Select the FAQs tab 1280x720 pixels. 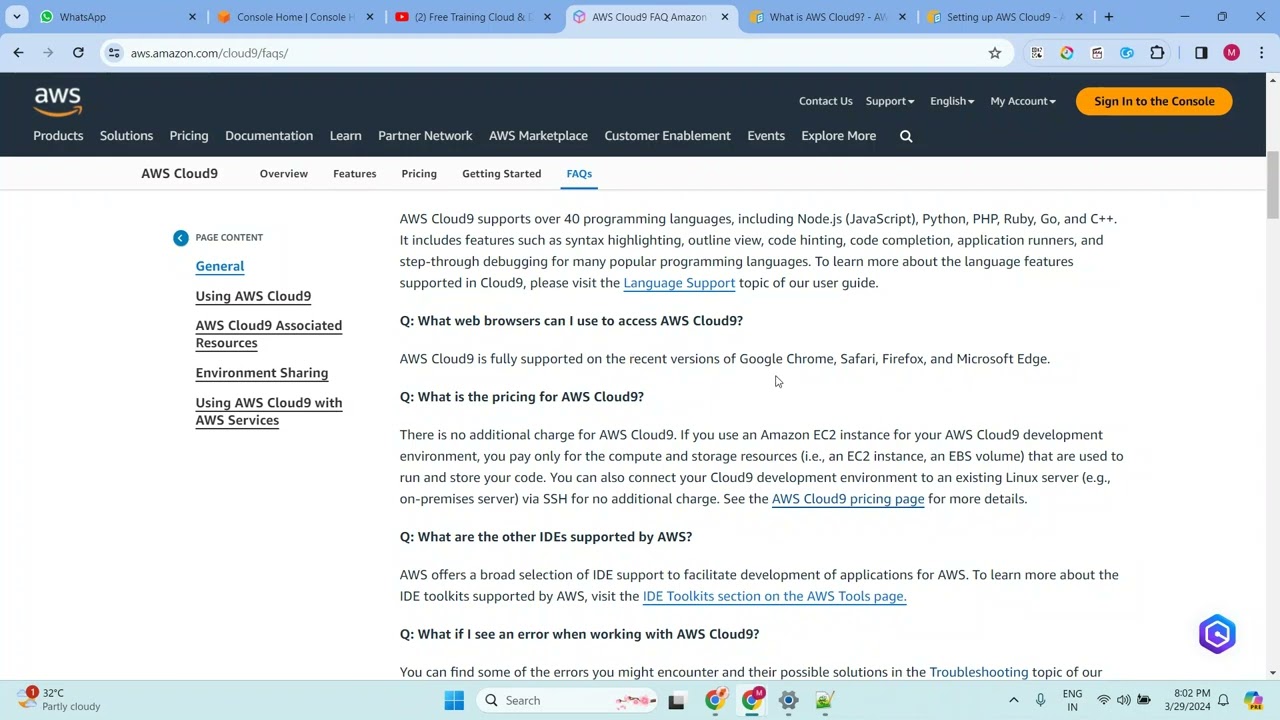click(579, 174)
